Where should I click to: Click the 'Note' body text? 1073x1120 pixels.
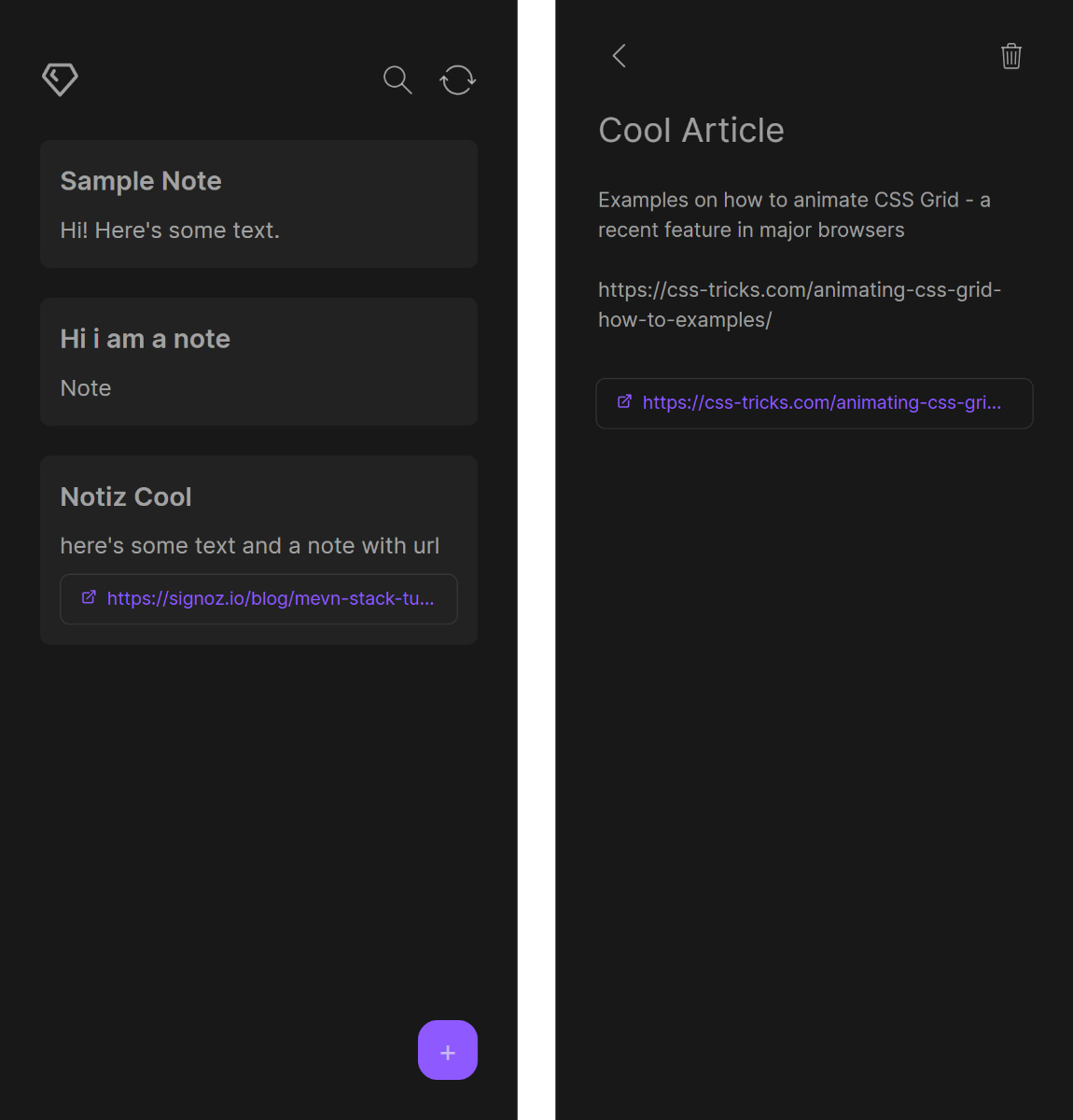pyautogui.click(x=86, y=388)
